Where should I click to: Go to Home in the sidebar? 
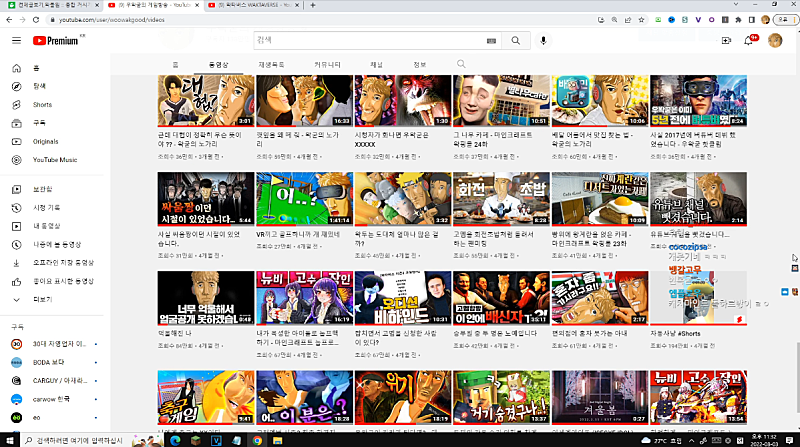tap(52, 68)
